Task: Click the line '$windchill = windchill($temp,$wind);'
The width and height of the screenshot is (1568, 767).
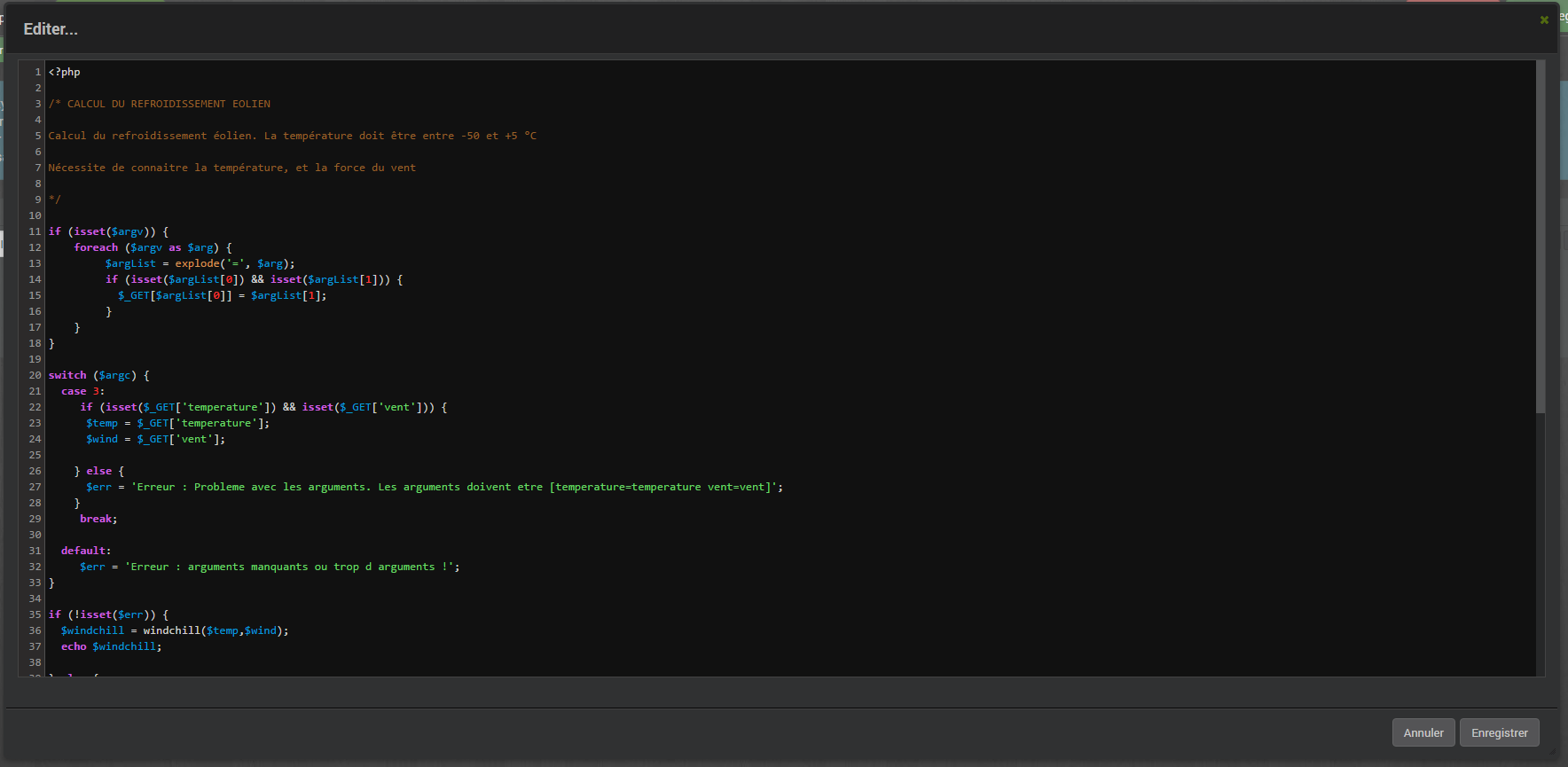Action: coord(175,630)
